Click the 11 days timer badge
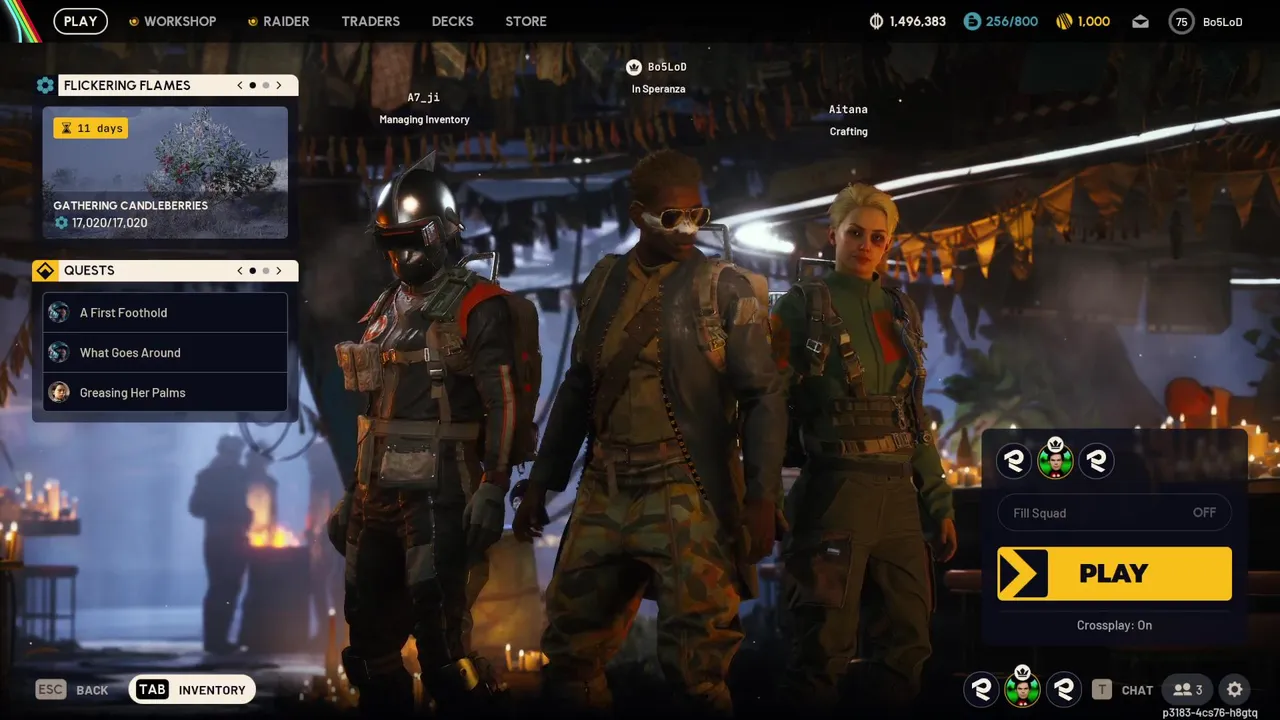The width and height of the screenshot is (1280, 720). [91, 128]
